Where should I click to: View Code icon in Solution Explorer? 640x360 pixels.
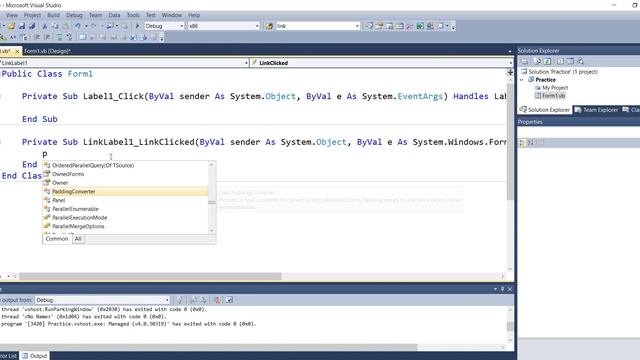[560, 62]
